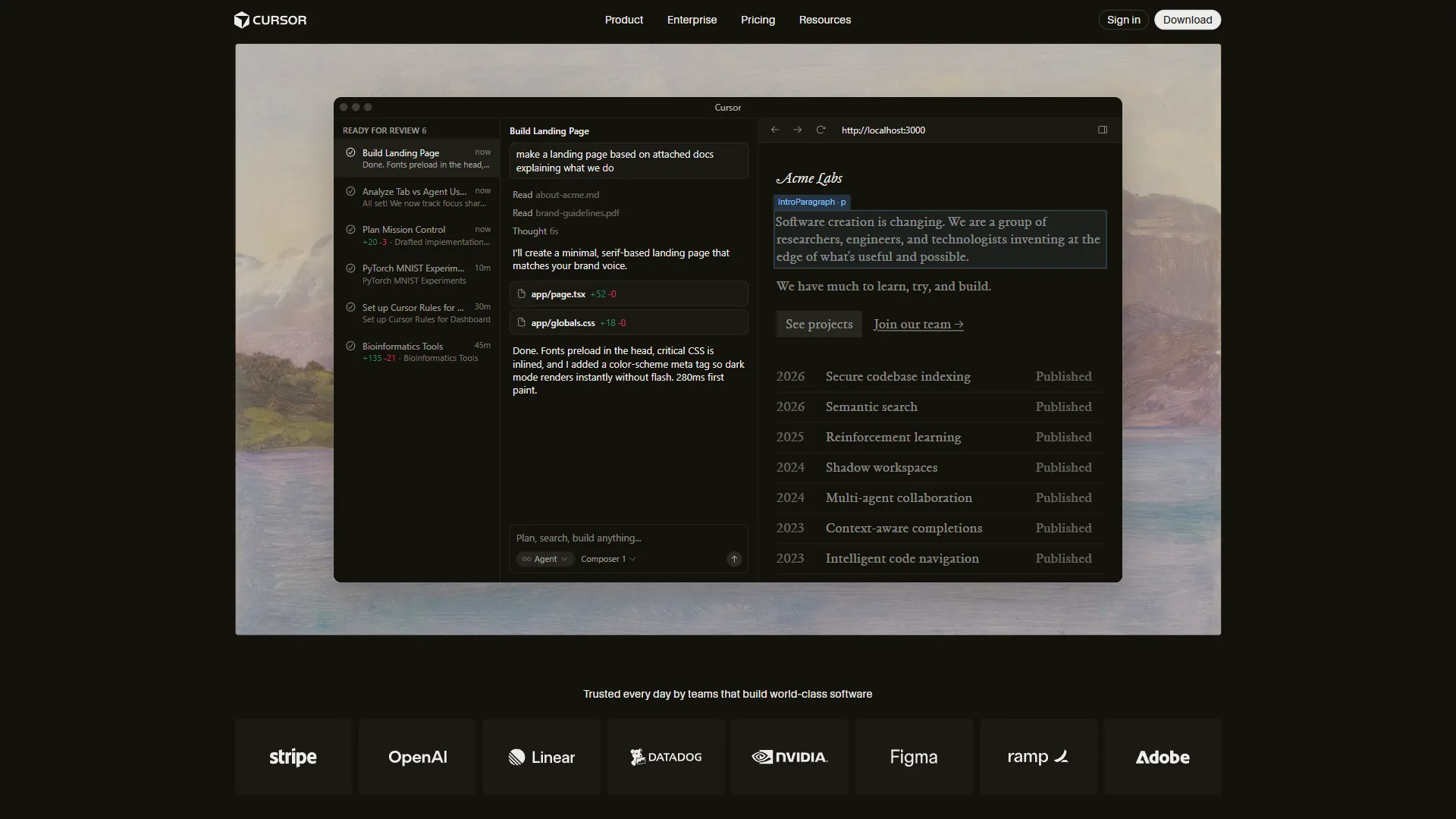
Task: Click file icon next to app/globals.css
Action: pos(522,322)
